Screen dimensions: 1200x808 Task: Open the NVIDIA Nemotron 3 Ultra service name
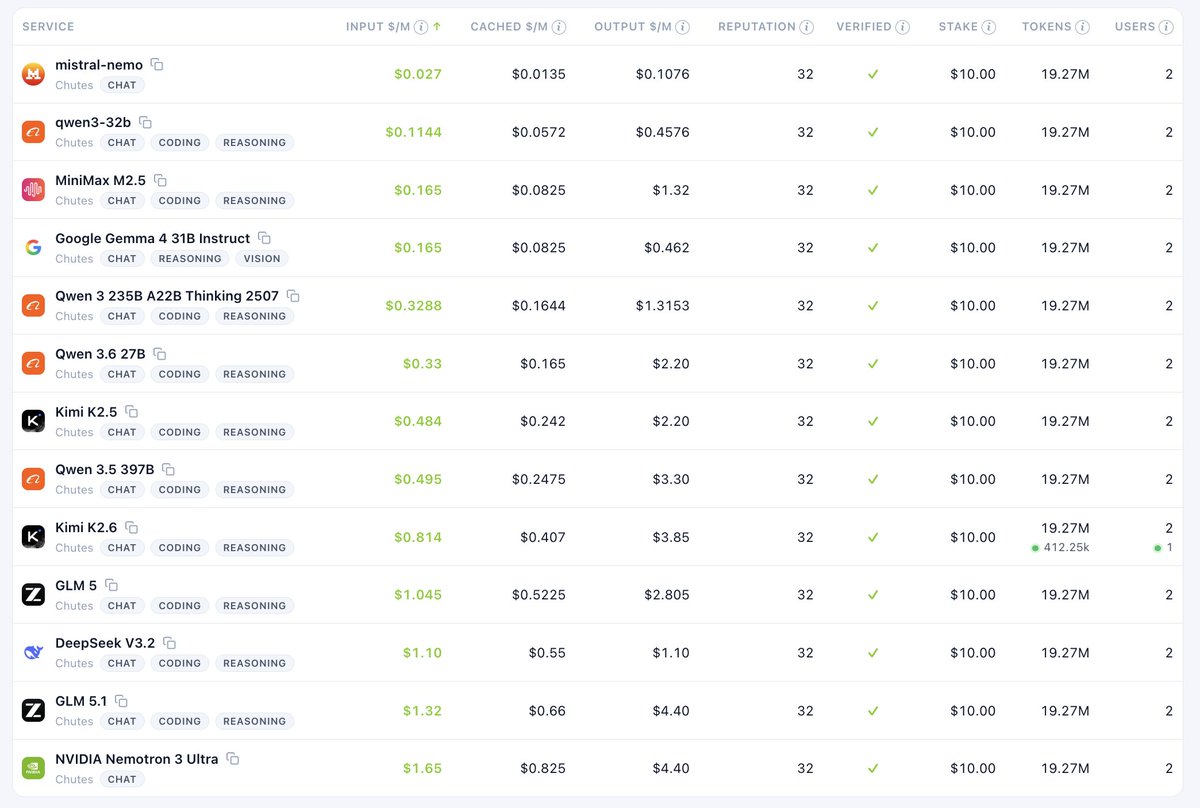(x=137, y=759)
